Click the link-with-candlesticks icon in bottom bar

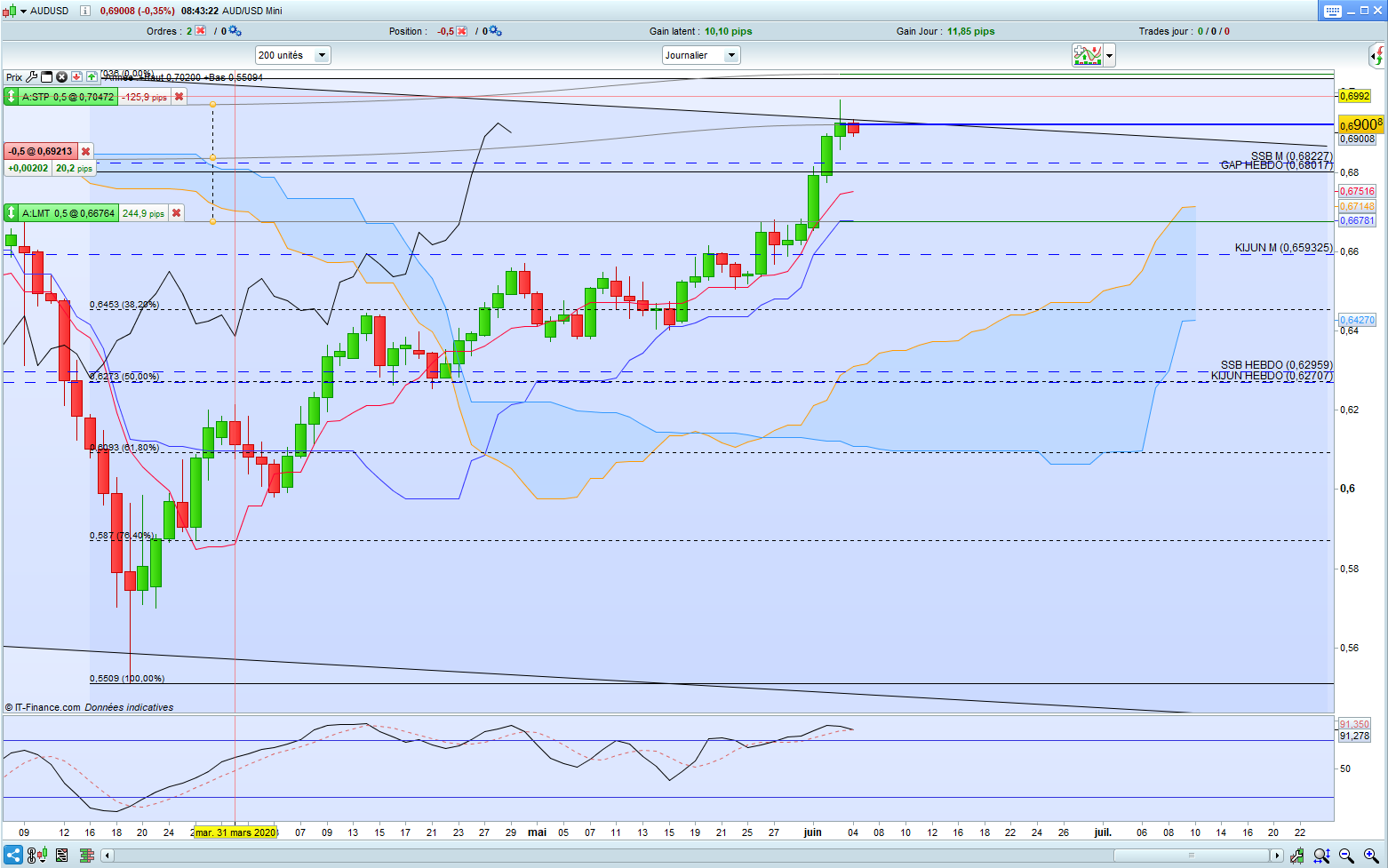click(x=37, y=856)
